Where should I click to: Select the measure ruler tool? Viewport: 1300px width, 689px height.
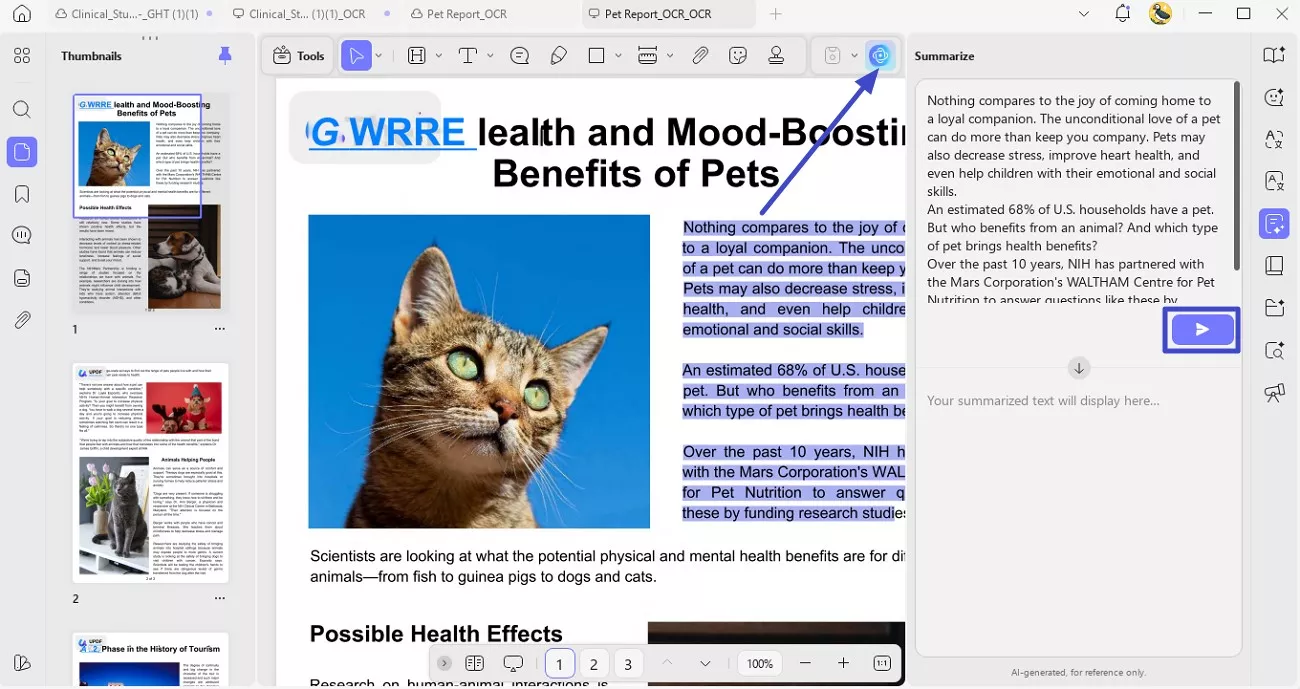point(647,56)
